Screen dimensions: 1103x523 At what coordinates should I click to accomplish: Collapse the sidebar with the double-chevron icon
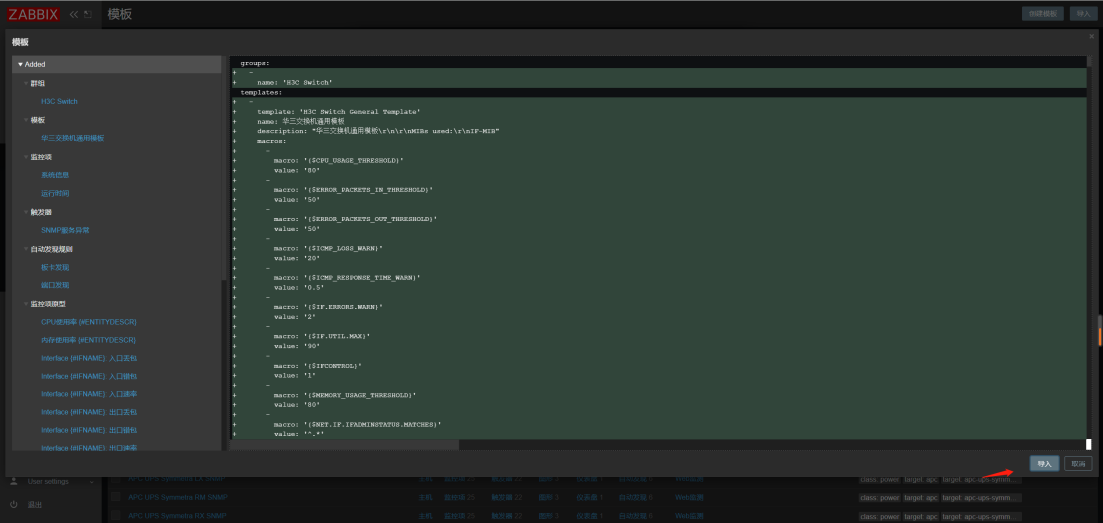[x=73, y=14]
